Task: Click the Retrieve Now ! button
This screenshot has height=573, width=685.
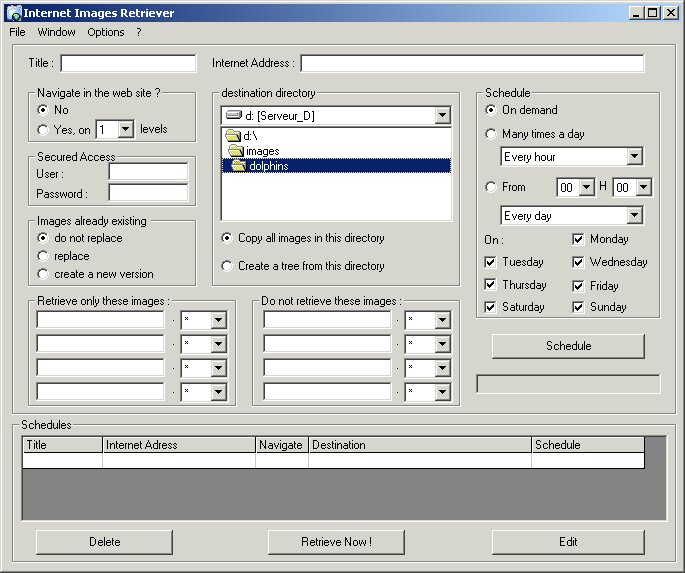Action: 336,542
